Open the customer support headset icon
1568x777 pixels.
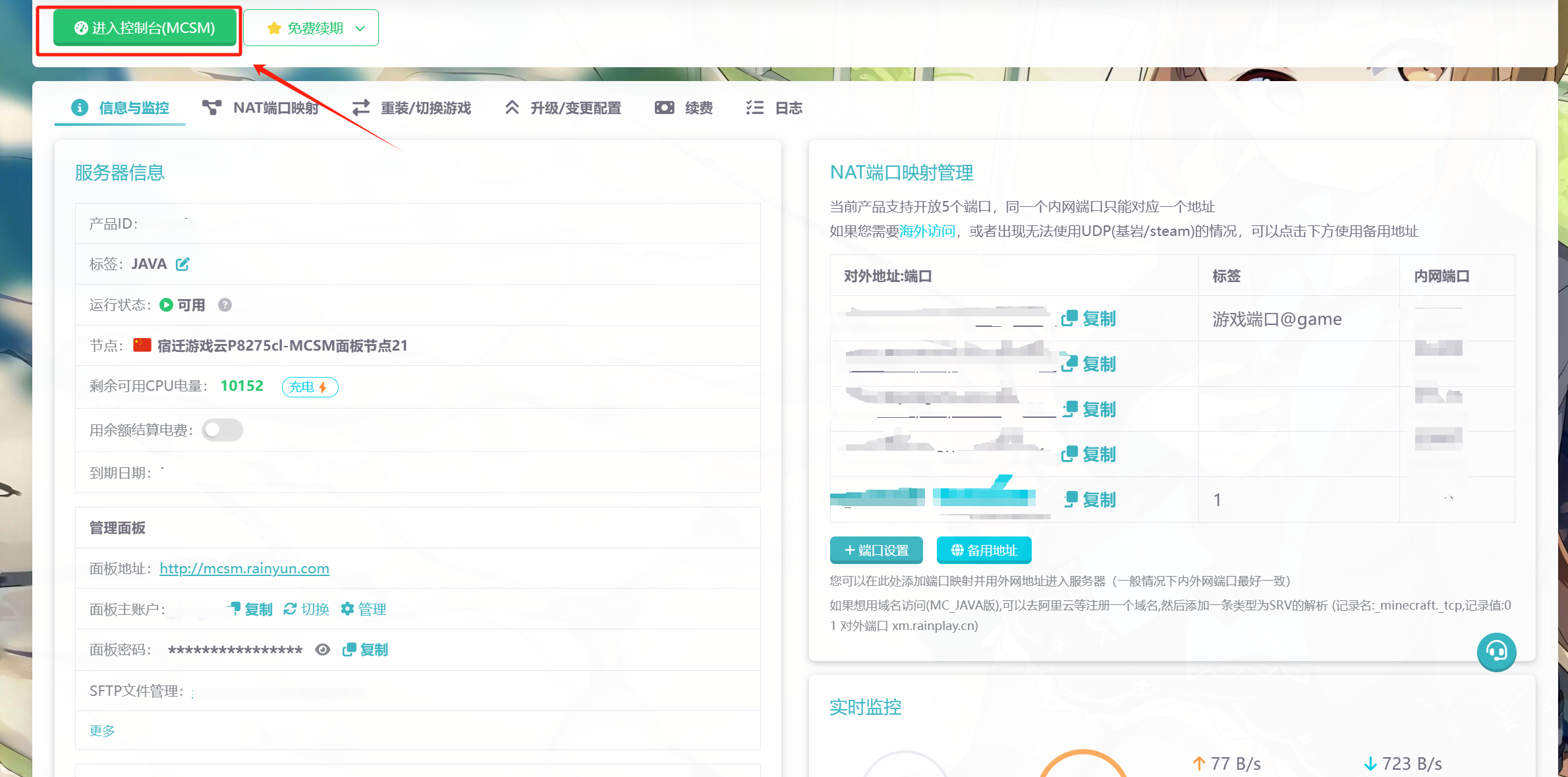1496,652
